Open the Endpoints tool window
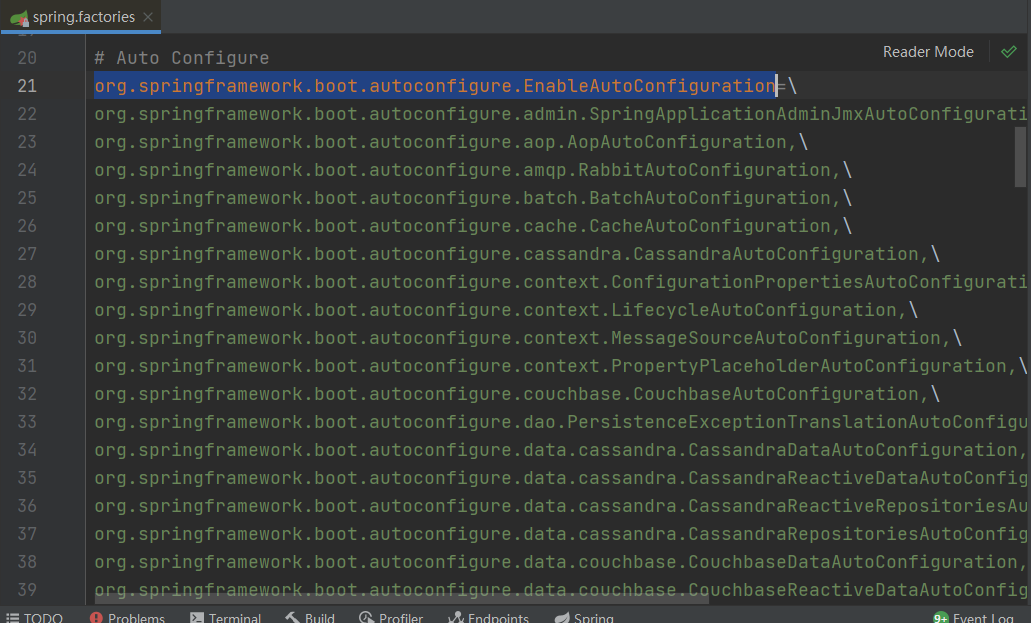Image resolution: width=1031 pixels, height=623 pixels. click(x=489, y=617)
